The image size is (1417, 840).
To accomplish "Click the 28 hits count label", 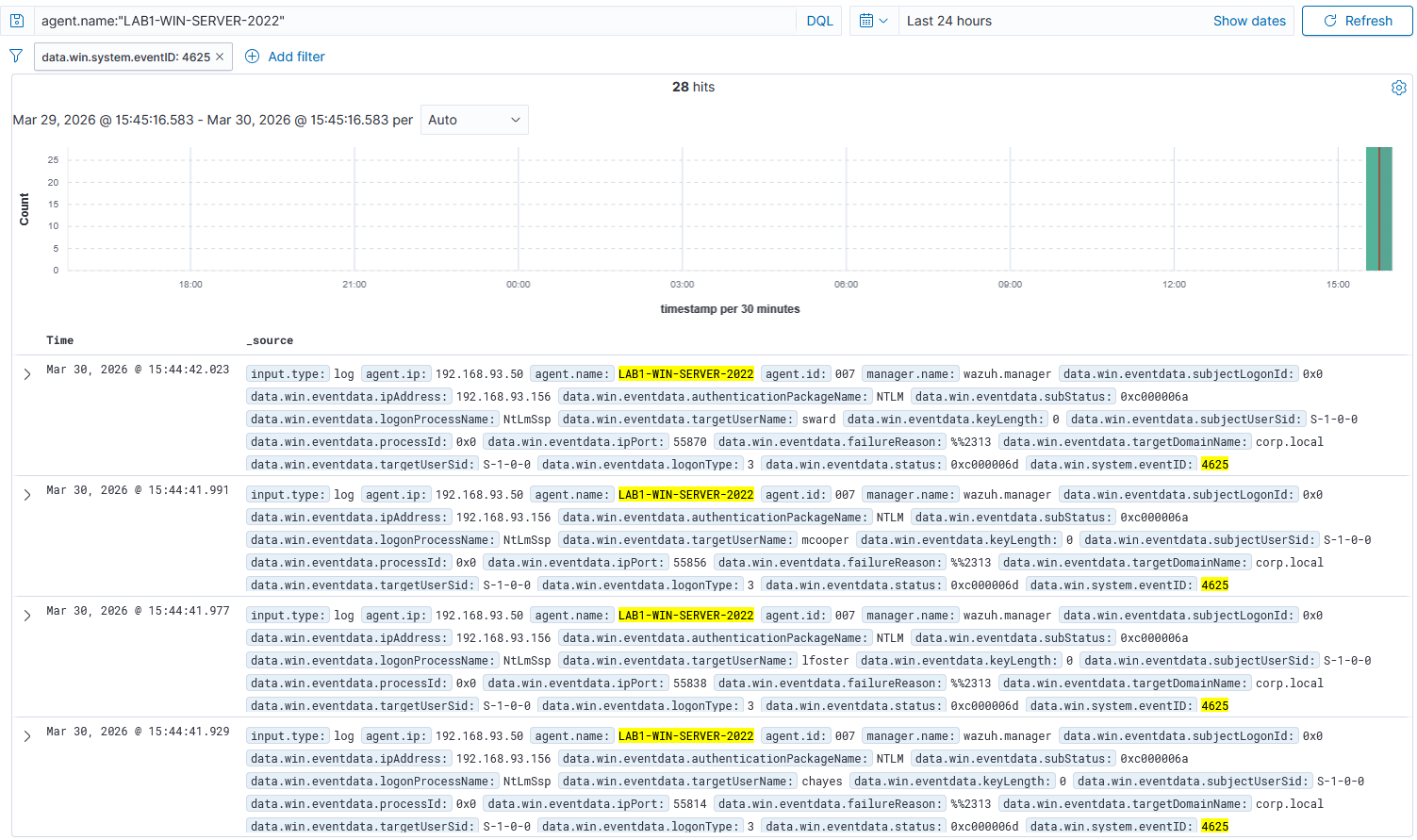I will click(693, 87).
